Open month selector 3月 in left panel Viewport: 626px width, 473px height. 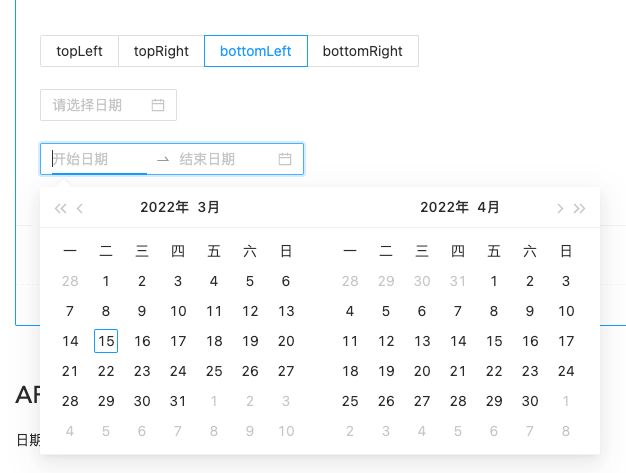pos(208,207)
